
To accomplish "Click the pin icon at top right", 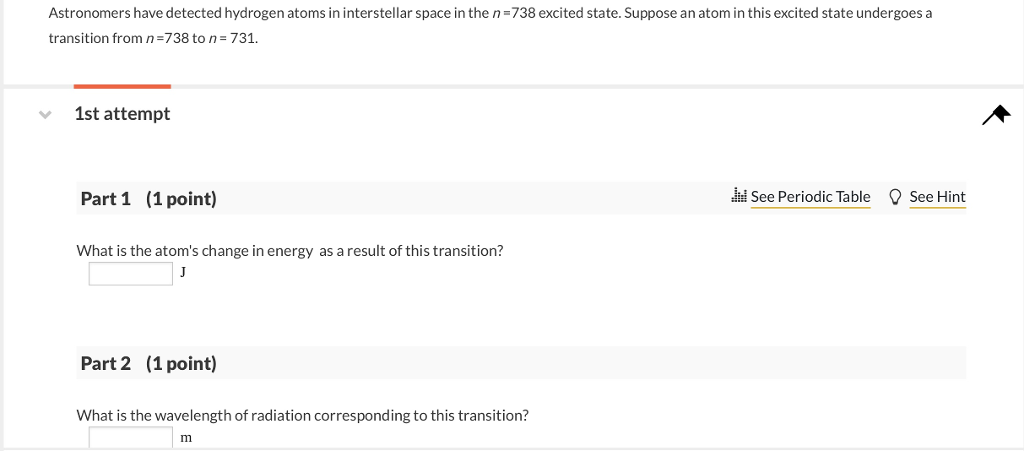I will (x=996, y=116).
